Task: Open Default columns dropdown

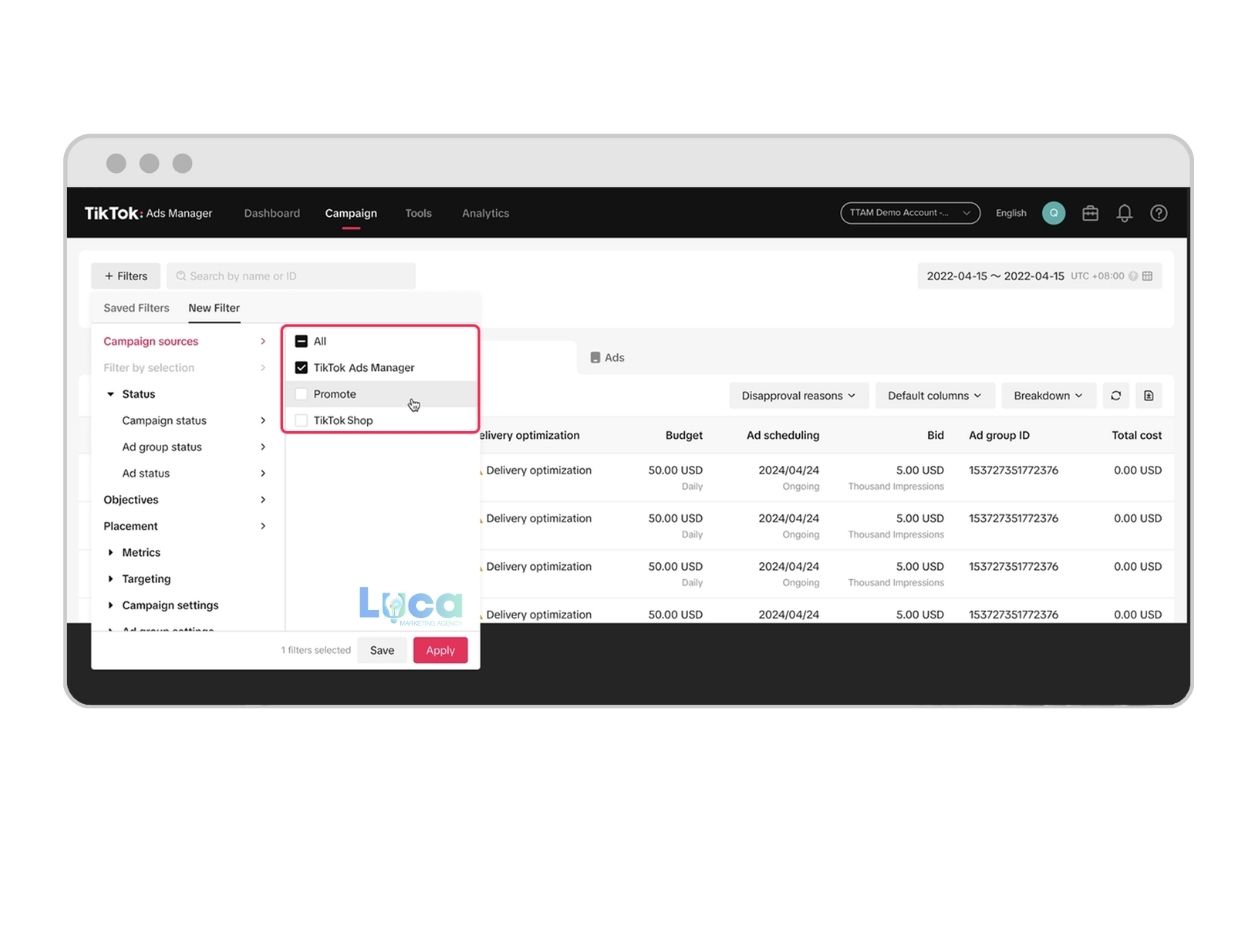Action: [935, 395]
